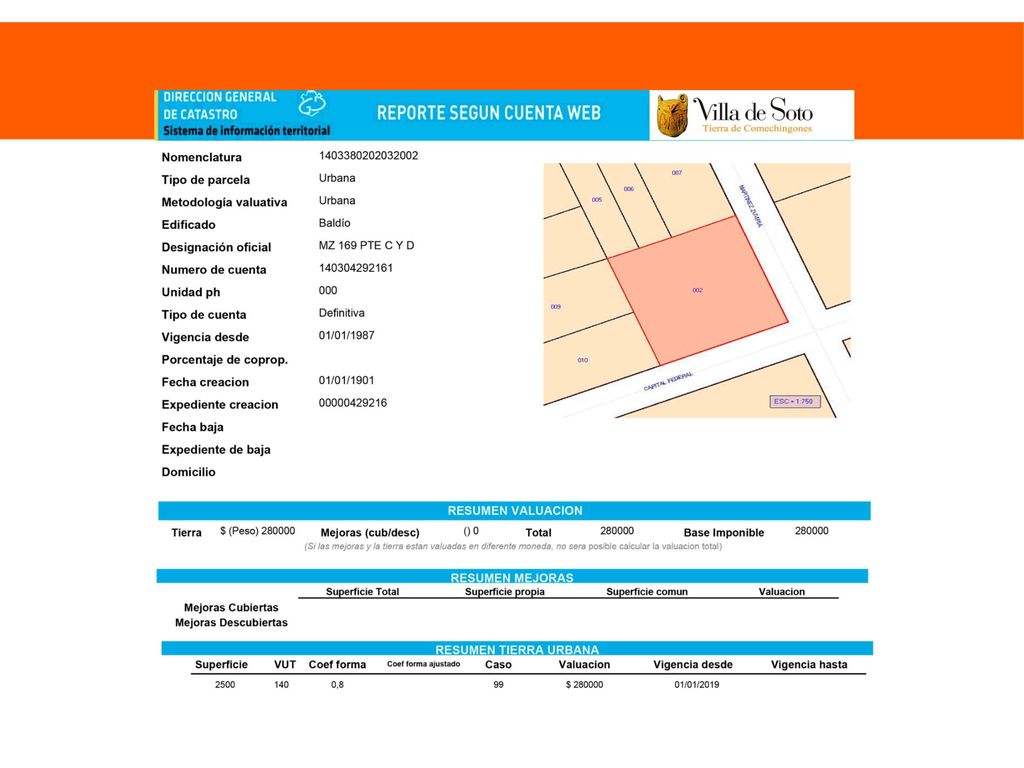Click the Tipo de cuenta value Definitiva
This screenshot has width=1024, height=768.
pos(342,313)
